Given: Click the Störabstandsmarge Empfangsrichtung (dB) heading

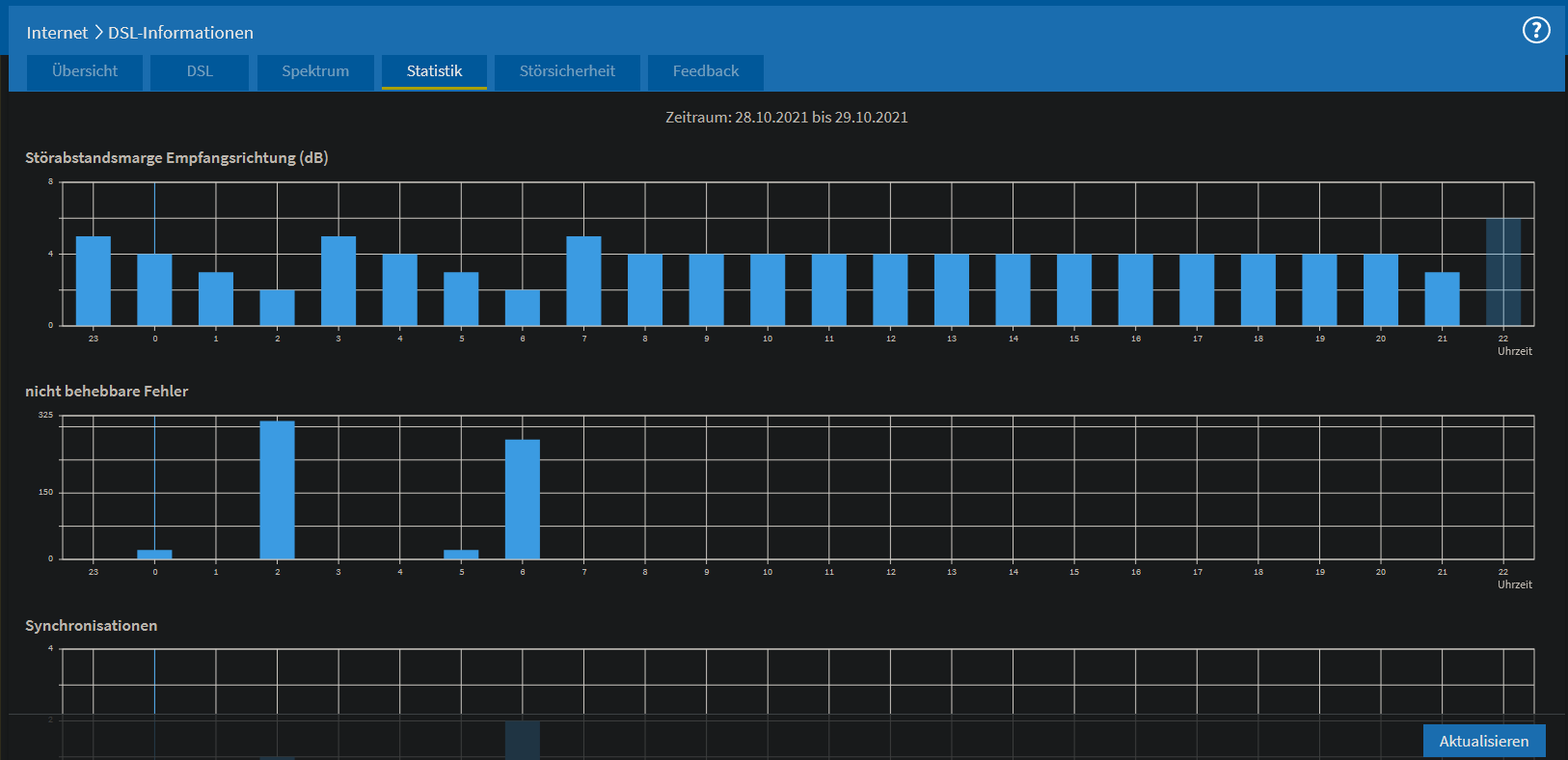Looking at the screenshot, I should (x=176, y=157).
